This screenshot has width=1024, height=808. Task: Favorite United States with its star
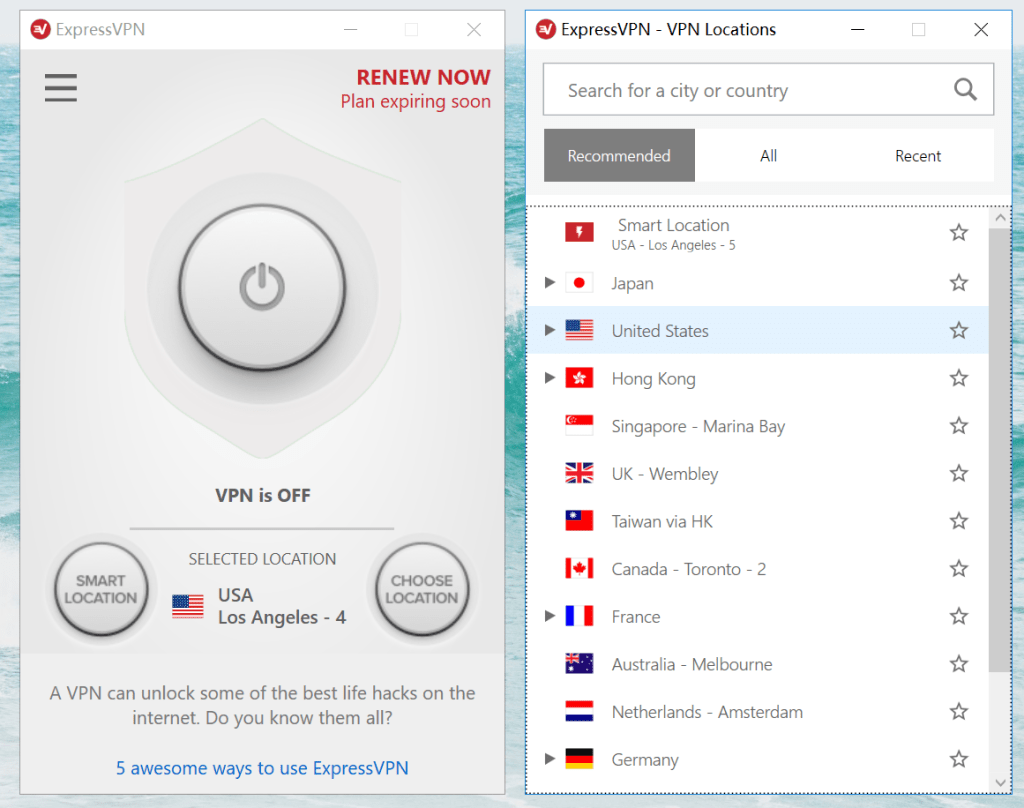point(959,331)
